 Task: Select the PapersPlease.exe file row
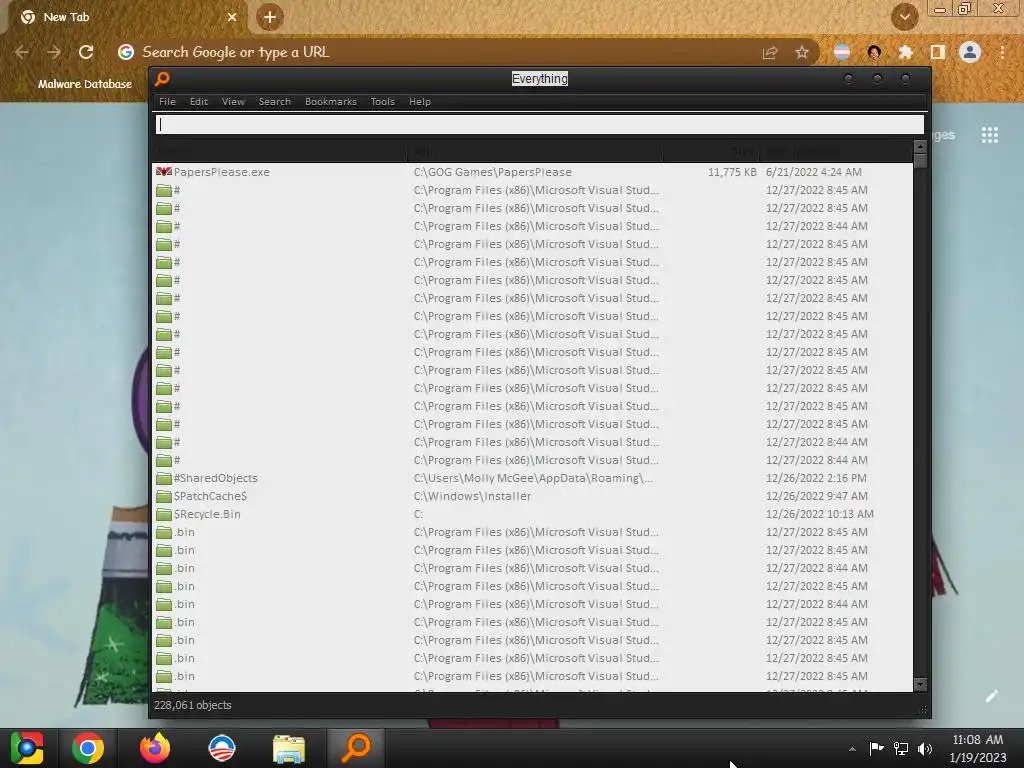tap(532, 172)
